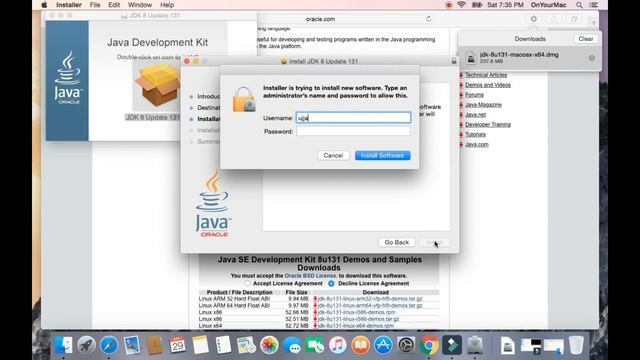Open Oracle BSD License link
The height and width of the screenshot is (360, 640).
point(310,276)
